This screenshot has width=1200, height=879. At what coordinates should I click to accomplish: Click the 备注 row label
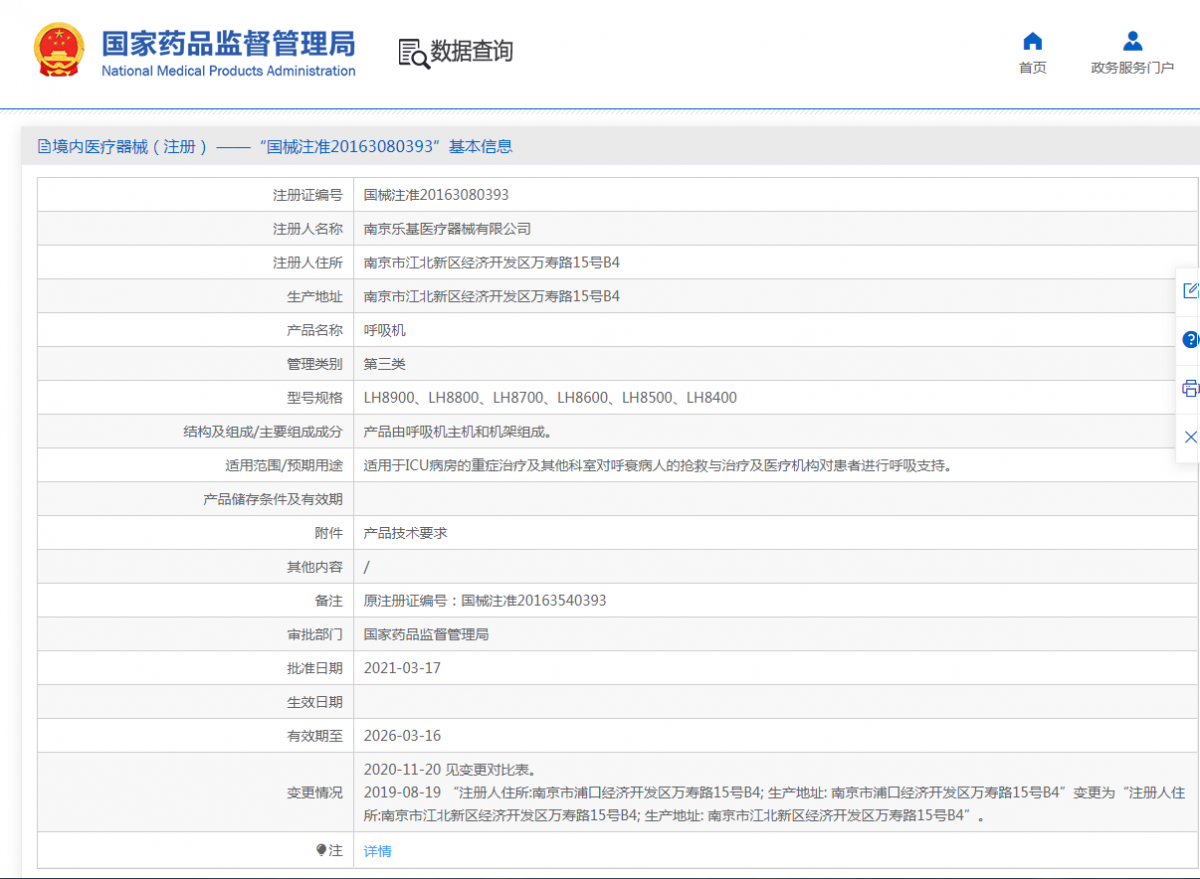[329, 601]
